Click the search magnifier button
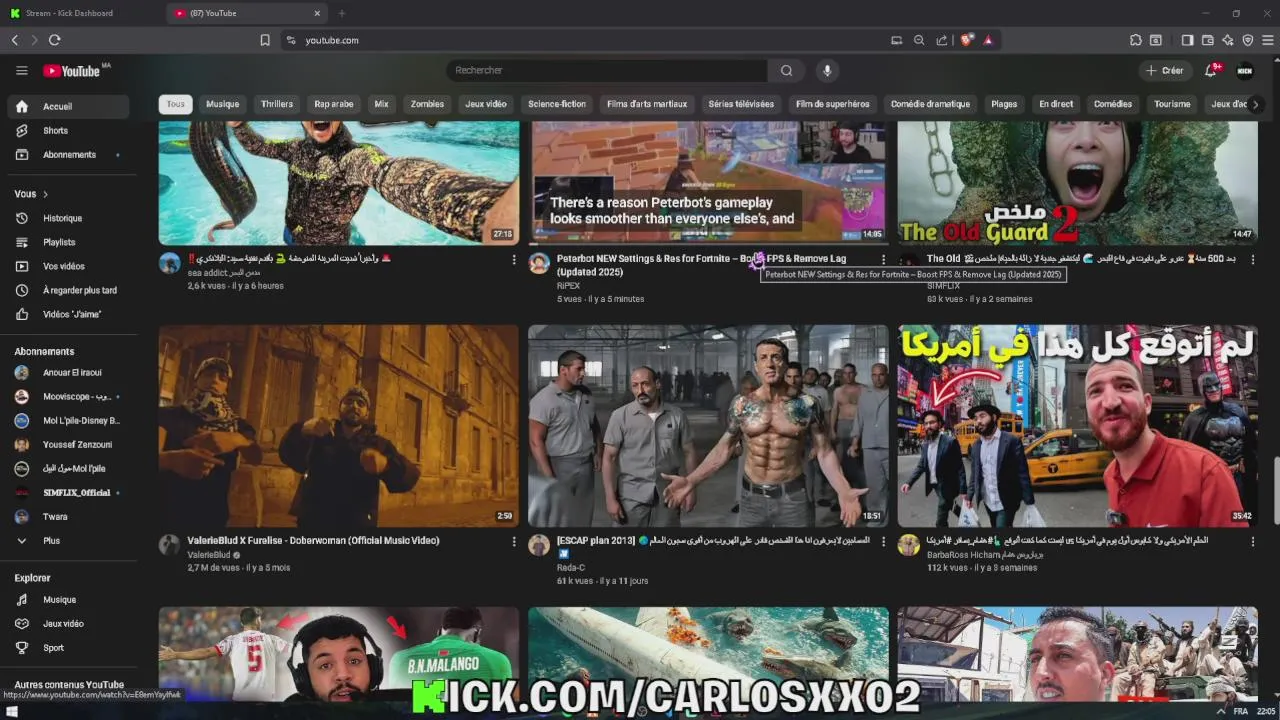 tap(786, 70)
